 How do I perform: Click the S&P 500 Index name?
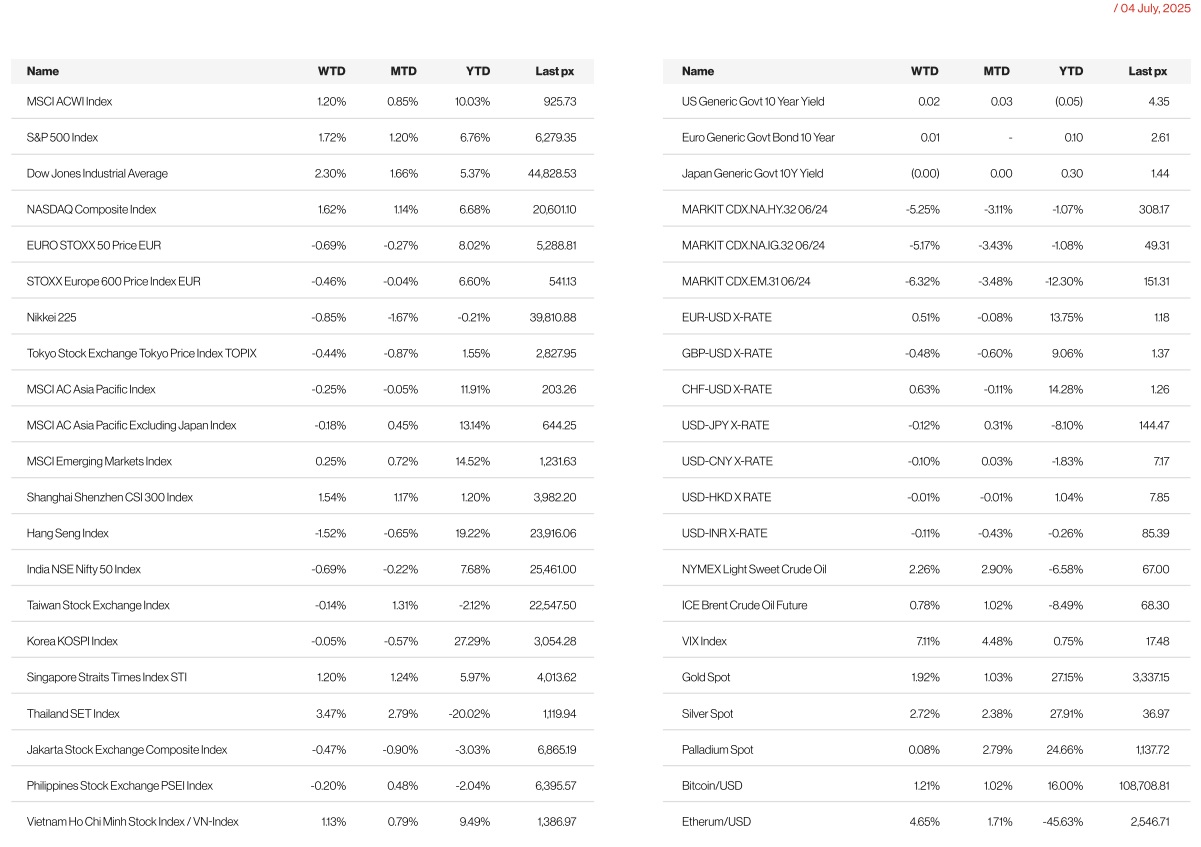62,137
